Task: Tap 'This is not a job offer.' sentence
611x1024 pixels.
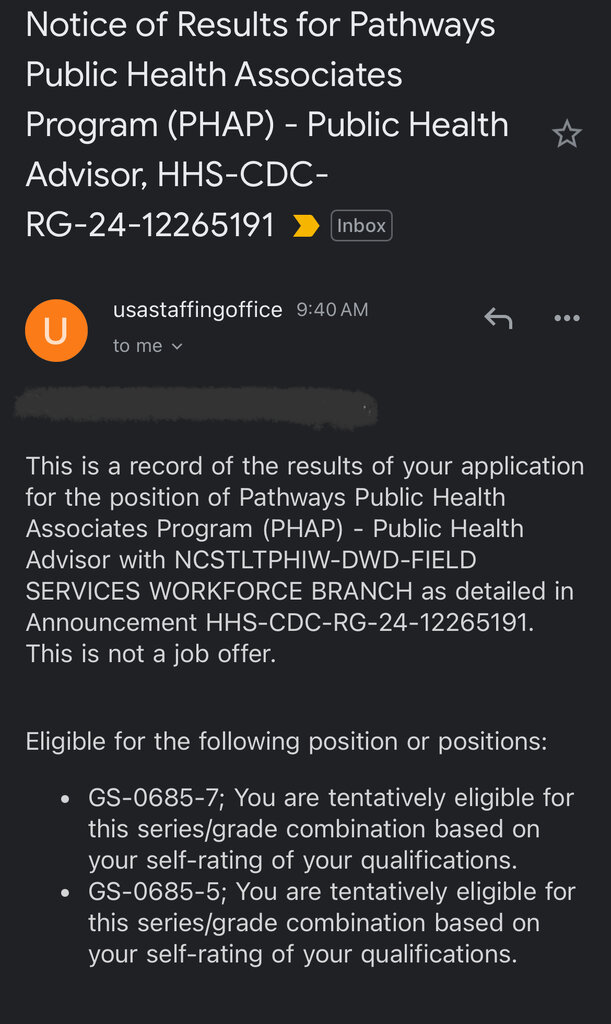Action: click(x=150, y=654)
